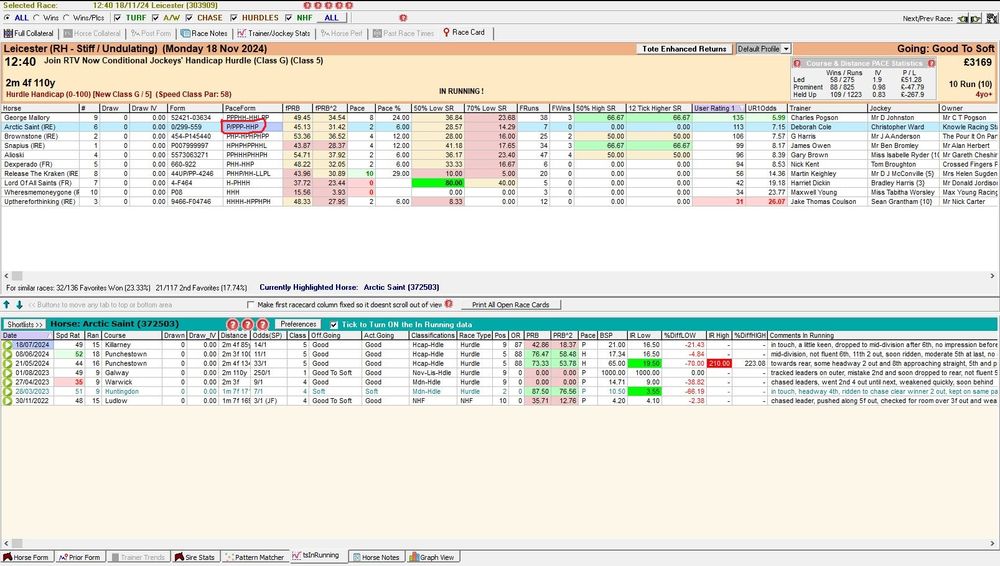
Task: Switch to the Horse Form tab
Action: click(x=27, y=557)
